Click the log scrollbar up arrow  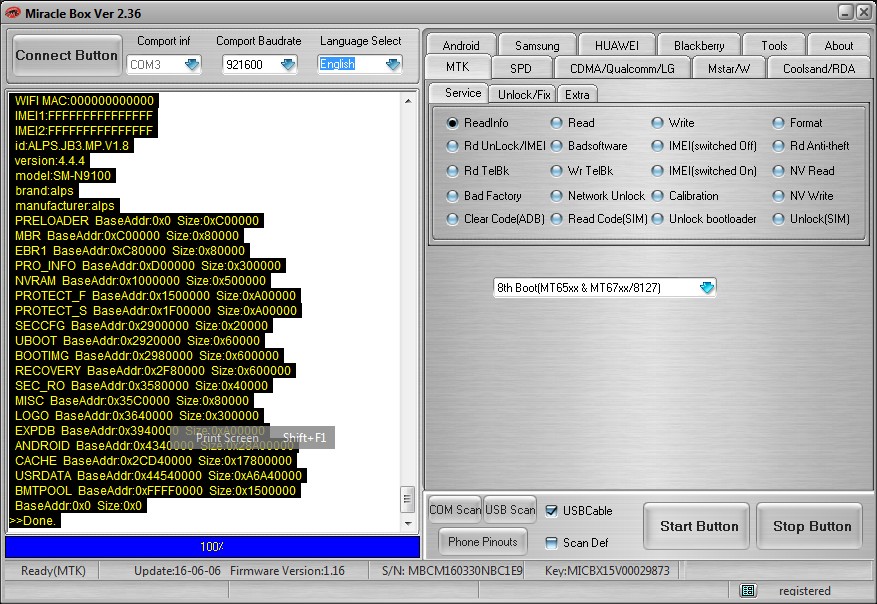coord(408,101)
